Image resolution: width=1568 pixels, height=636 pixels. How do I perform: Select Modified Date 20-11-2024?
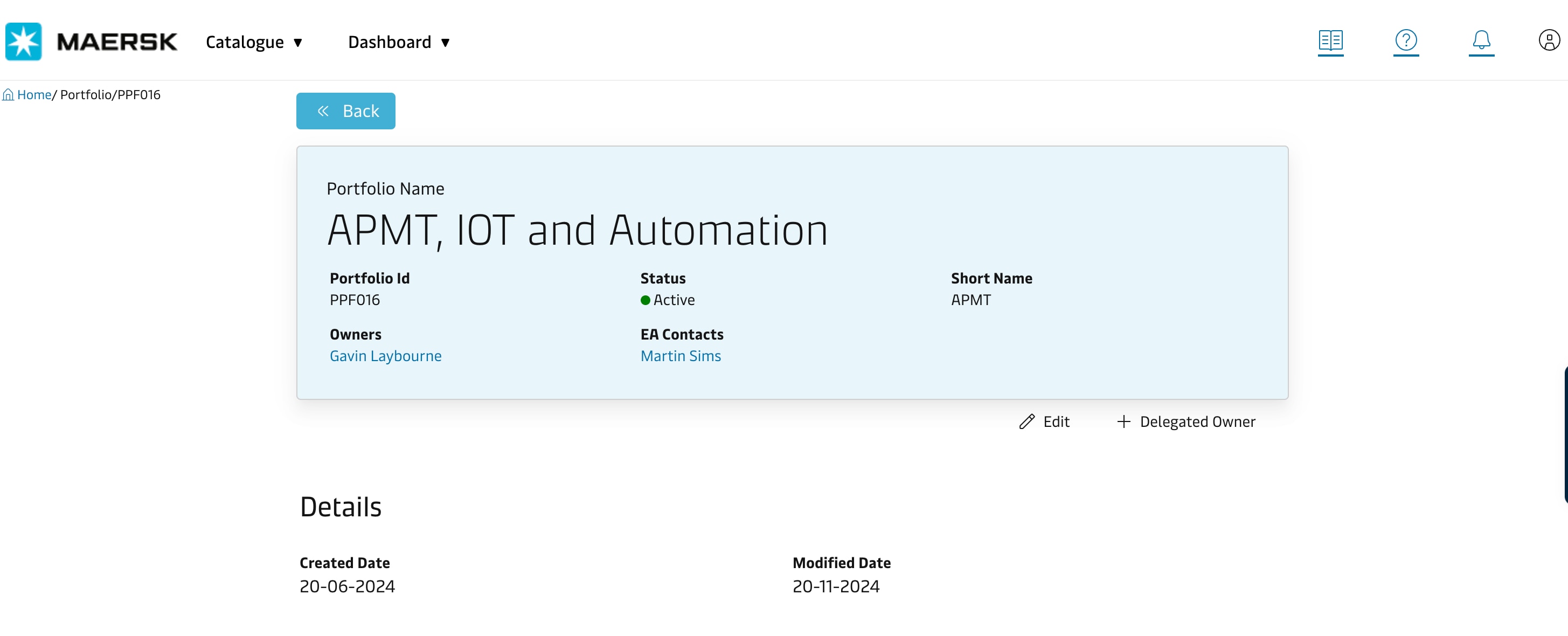[836, 587]
